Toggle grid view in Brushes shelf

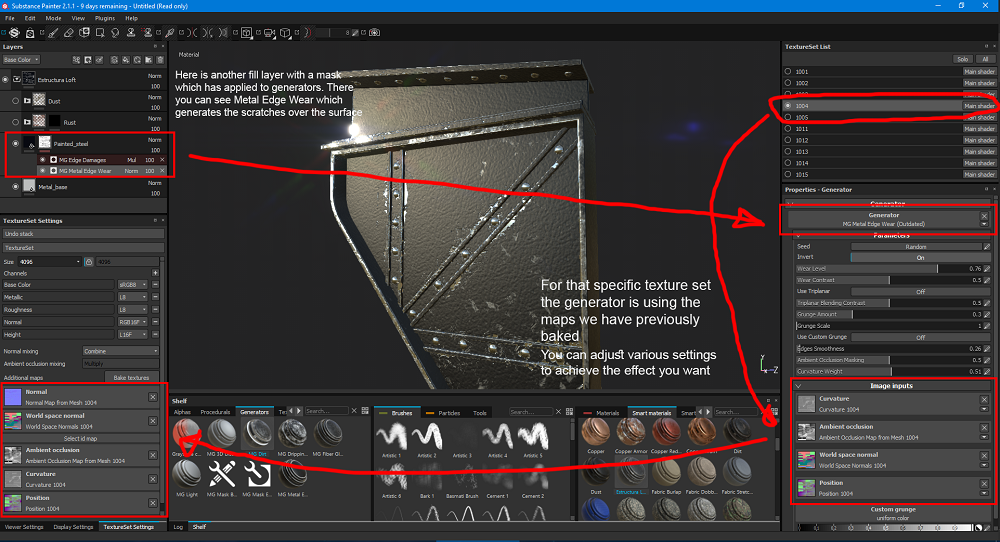[x=570, y=412]
